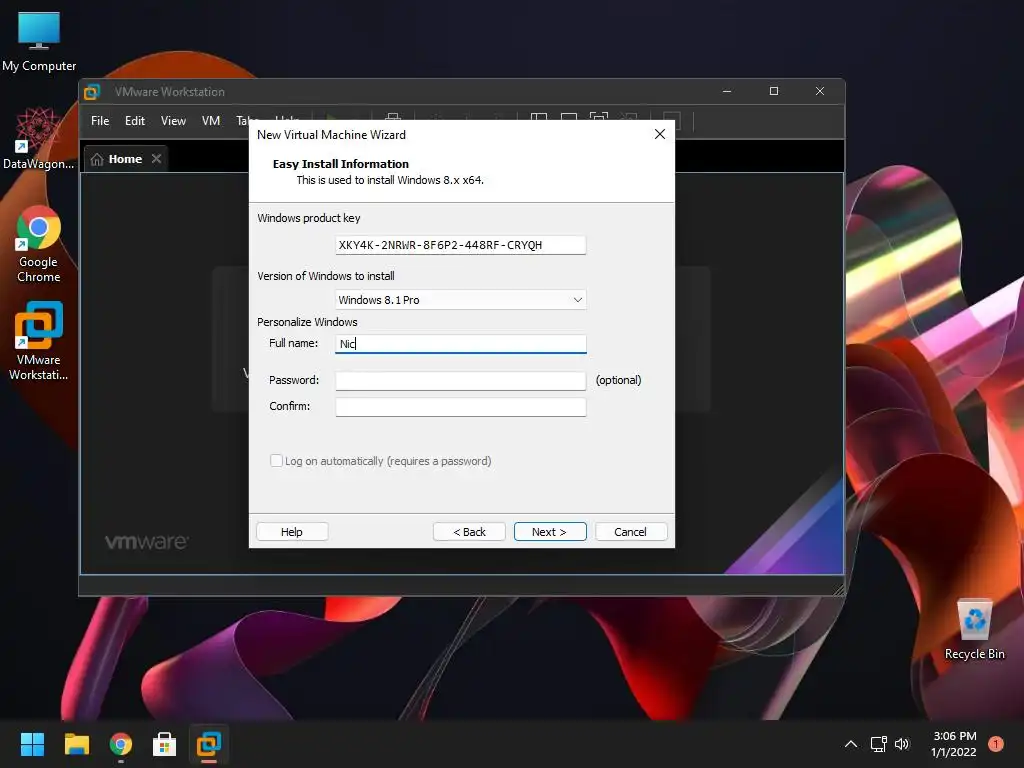
Task: Toggle Log on automatically checkbox
Action: pos(276,460)
